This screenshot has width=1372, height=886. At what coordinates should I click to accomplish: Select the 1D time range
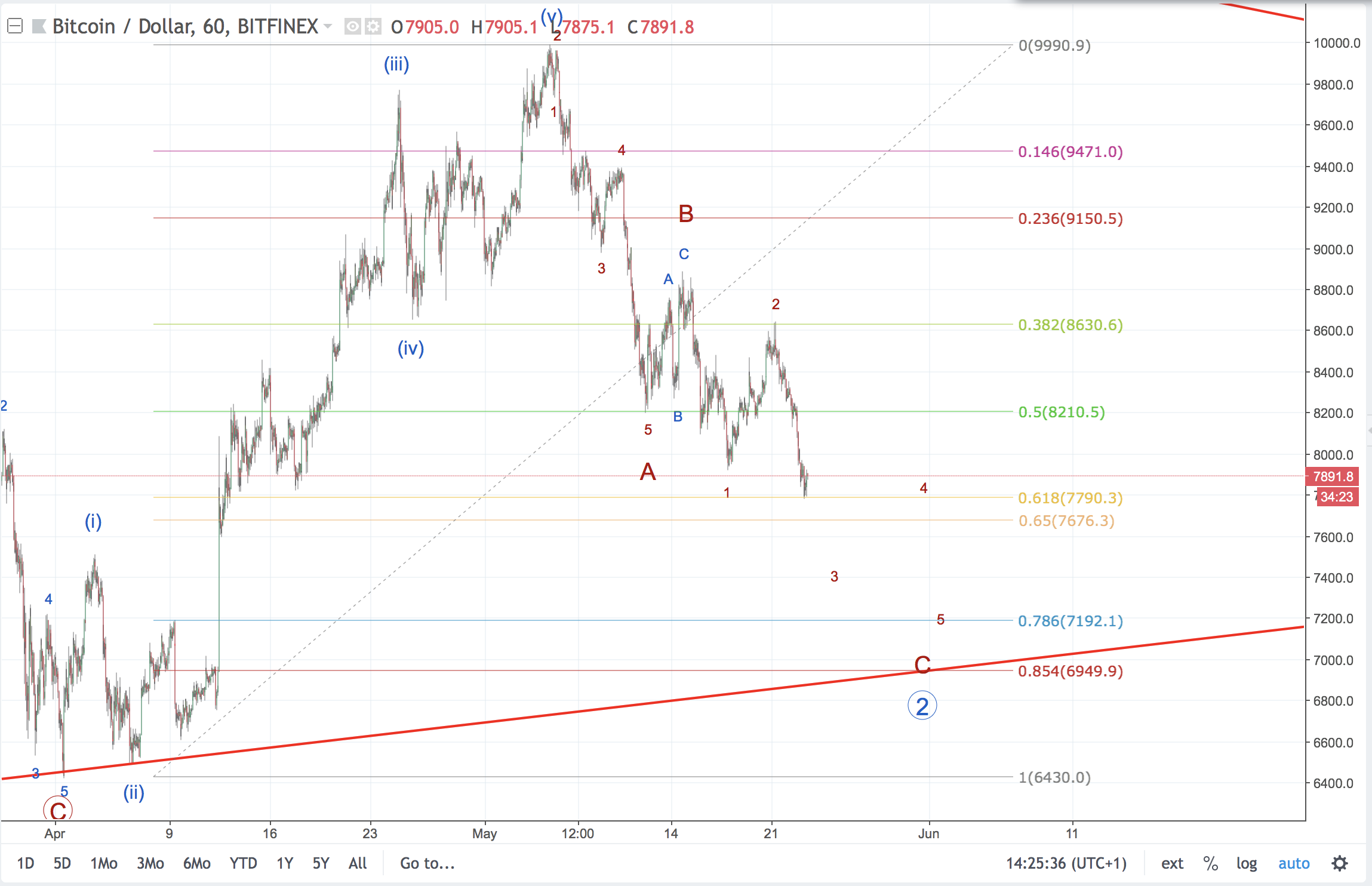point(26,863)
